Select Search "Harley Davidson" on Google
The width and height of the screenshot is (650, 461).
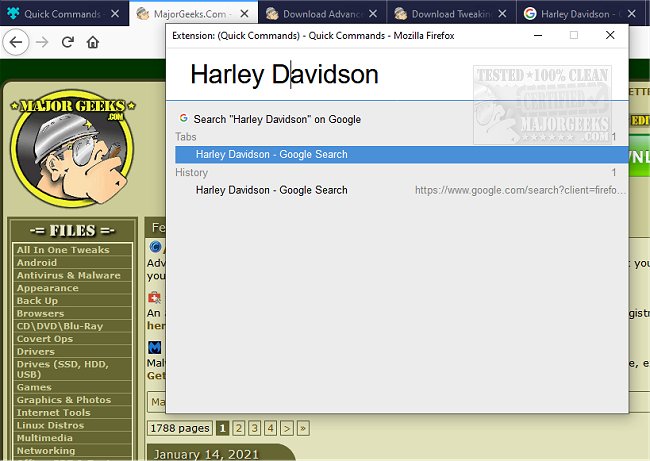277,119
